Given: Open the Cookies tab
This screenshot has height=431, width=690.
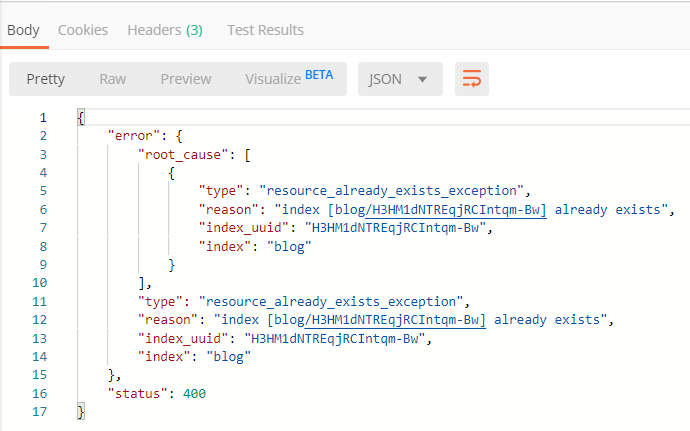Looking at the screenshot, I should pyautogui.click(x=83, y=30).
